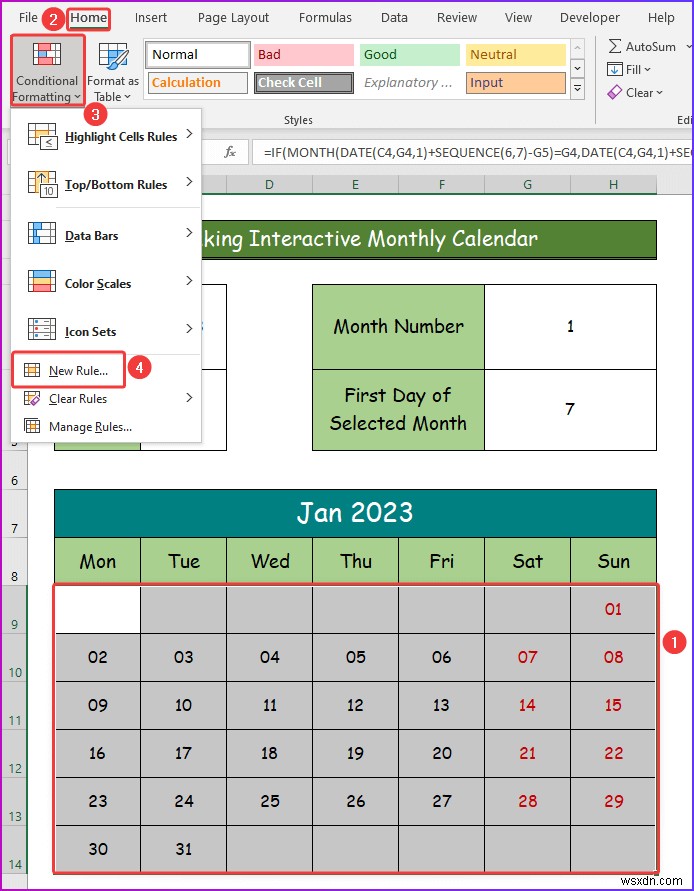This screenshot has width=694, height=891.
Task: Click the fx Insert Function icon
Action: pyautogui.click(x=230, y=152)
